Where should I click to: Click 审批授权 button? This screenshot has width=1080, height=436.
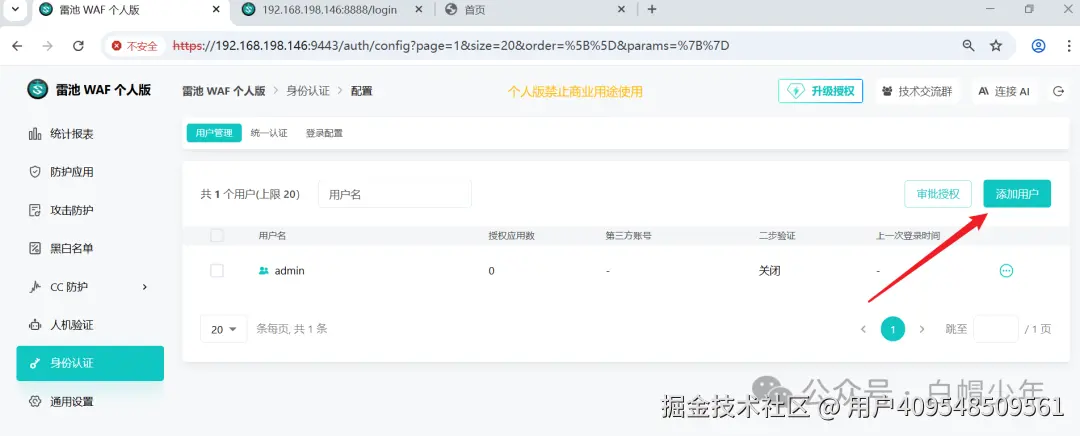click(x=937, y=194)
